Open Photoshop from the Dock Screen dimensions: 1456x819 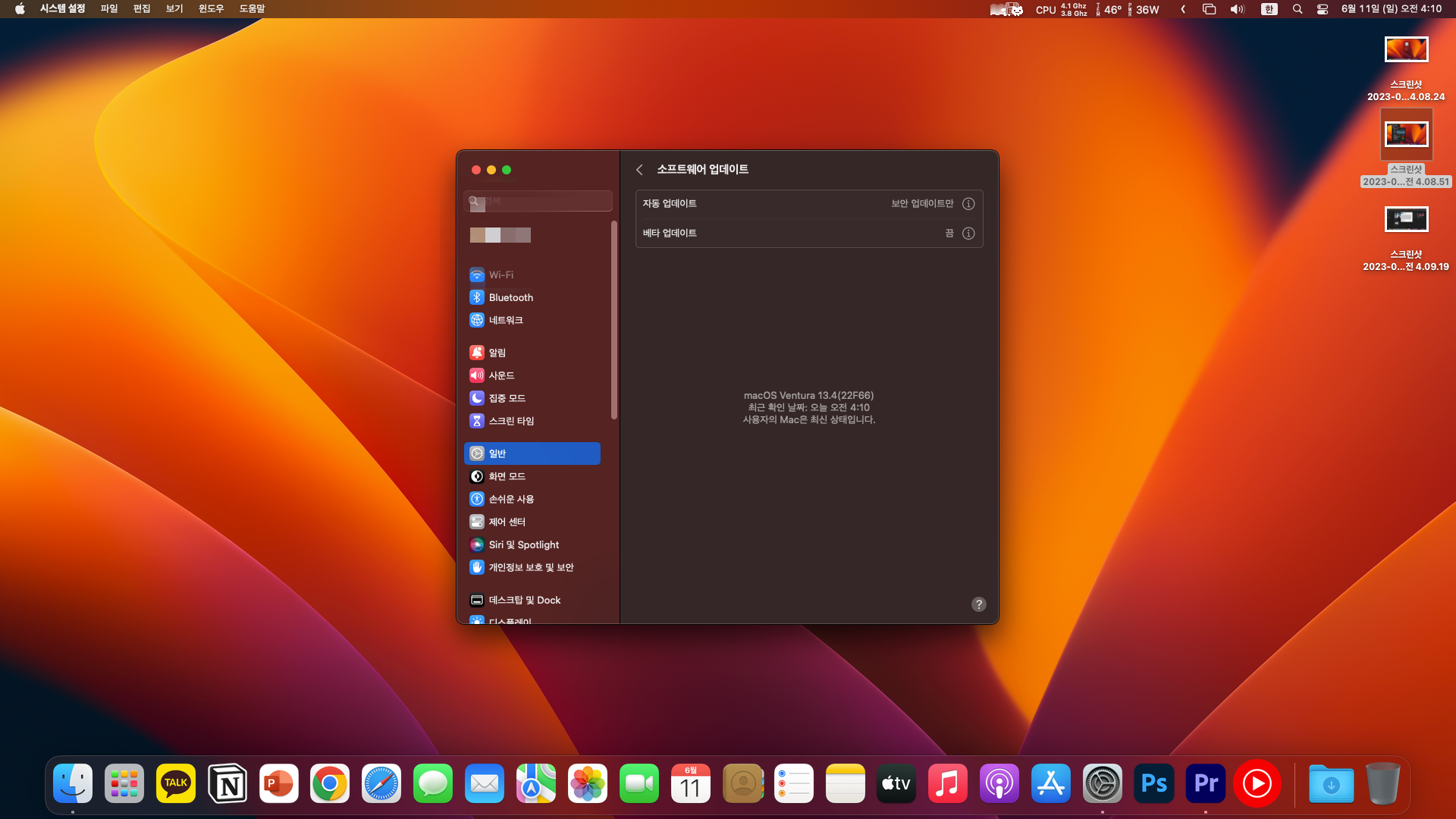[1154, 783]
